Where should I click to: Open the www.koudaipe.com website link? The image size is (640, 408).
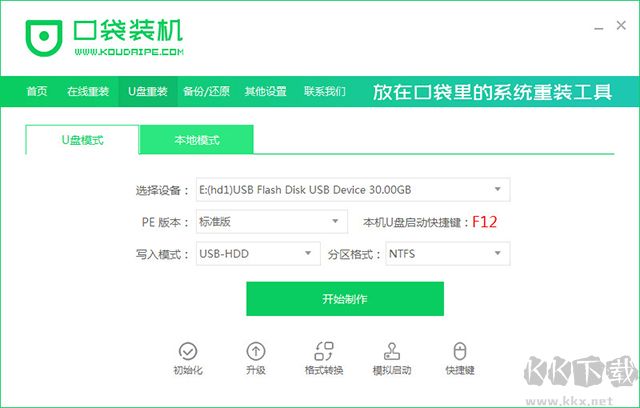pos(129,52)
